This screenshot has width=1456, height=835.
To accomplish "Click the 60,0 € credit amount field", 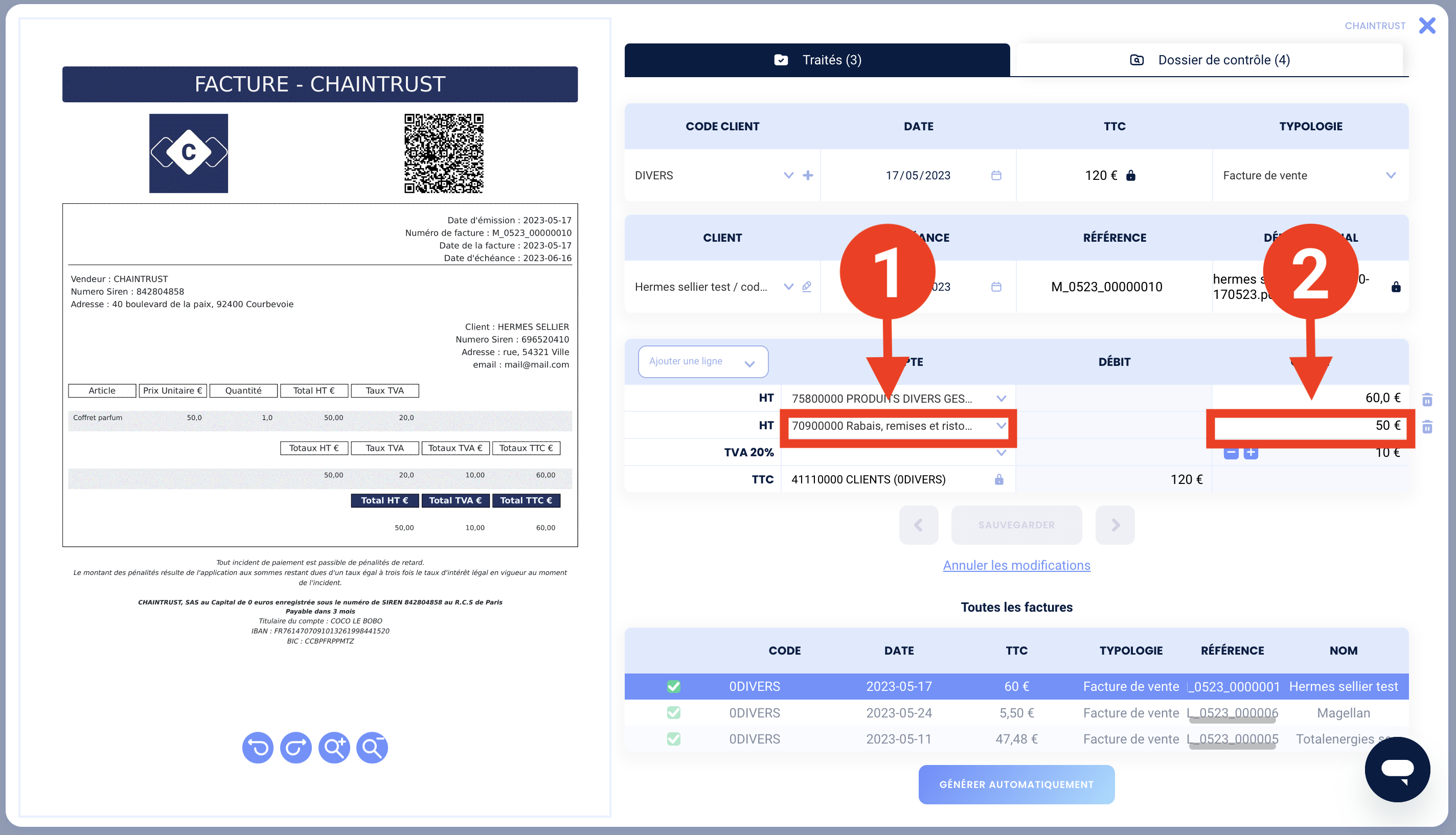I will tap(1310, 398).
